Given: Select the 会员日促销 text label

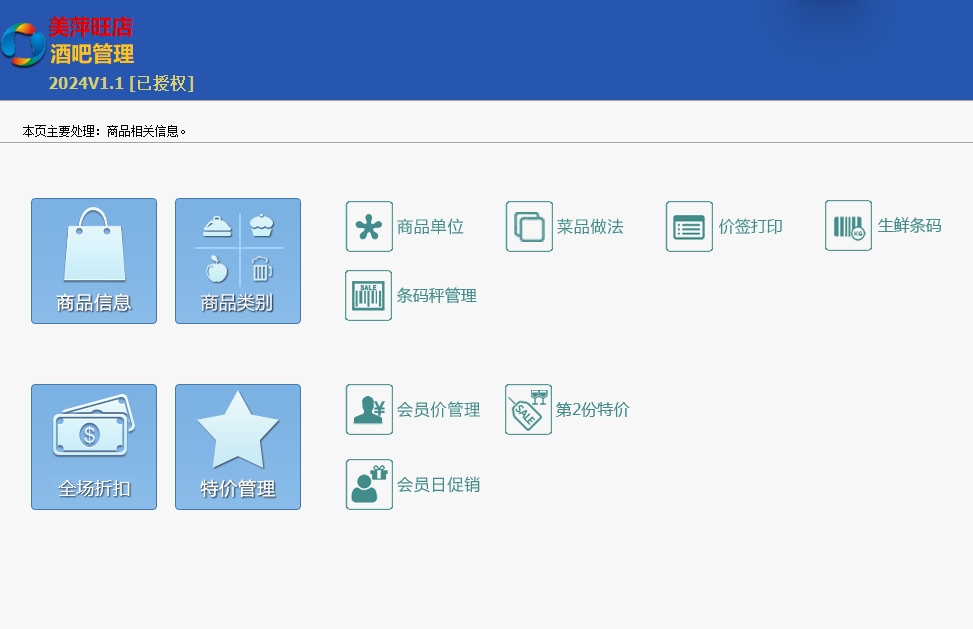Looking at the screenshot, I should [x=438, y=485].
